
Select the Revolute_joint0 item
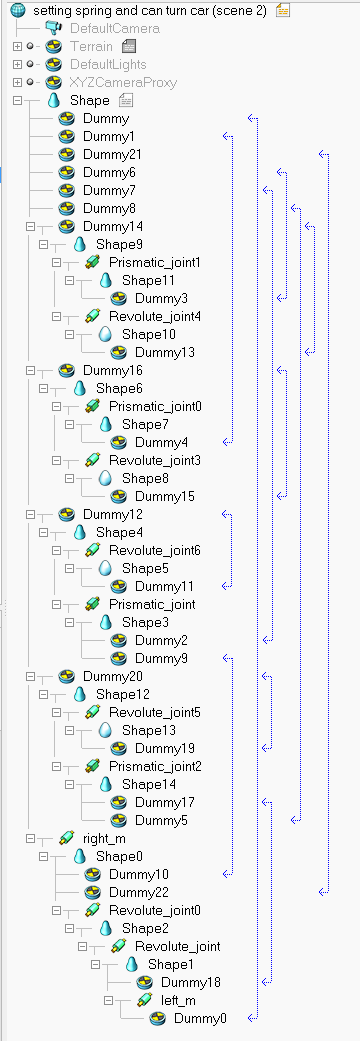click(x=155, y=910)
